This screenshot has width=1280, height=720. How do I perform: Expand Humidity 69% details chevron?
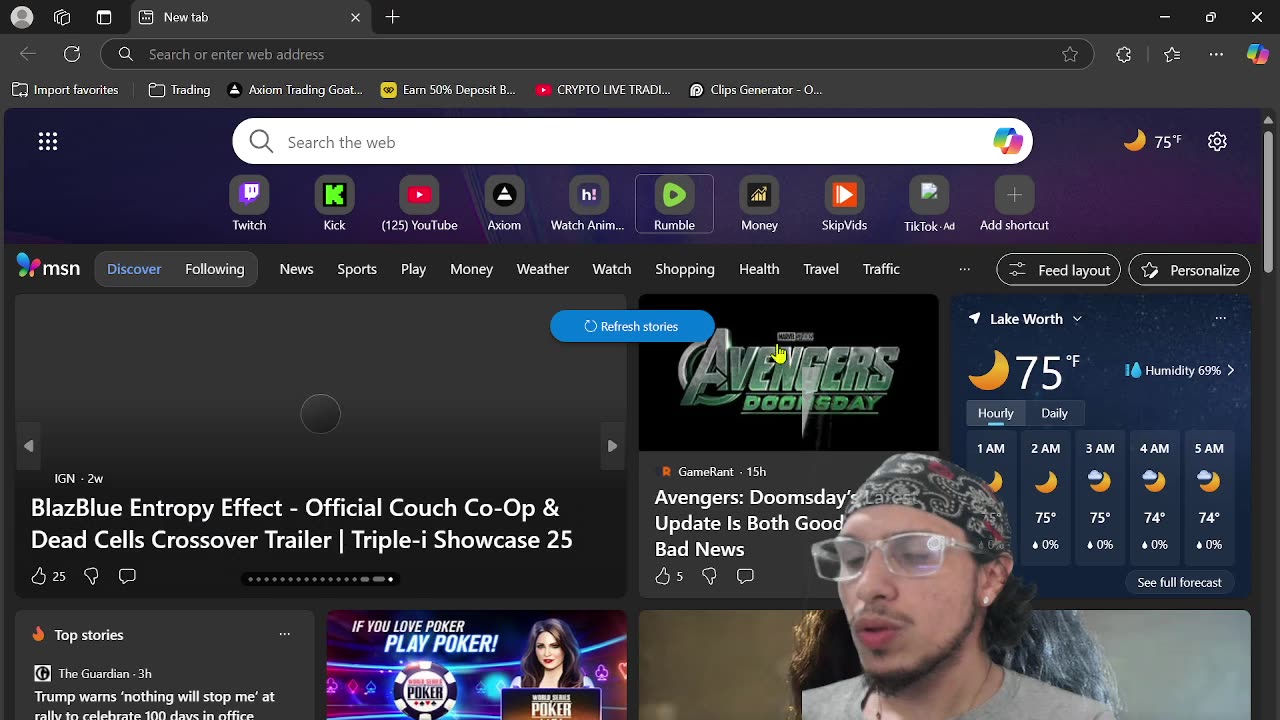point(1230,370)
